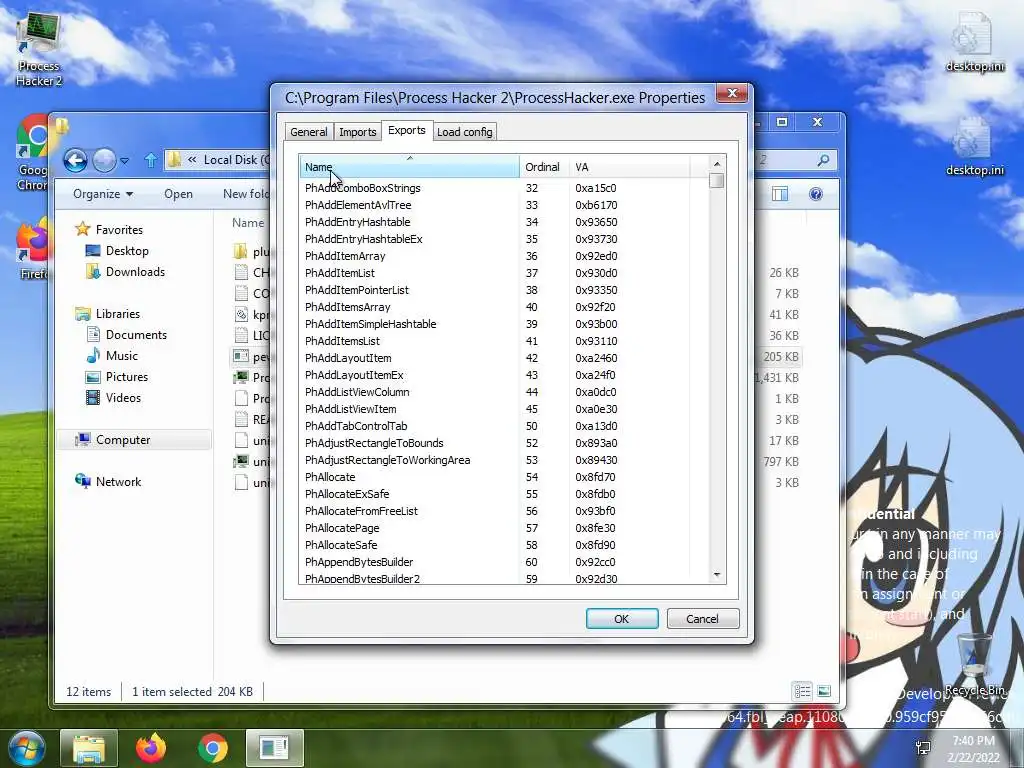Open Google Chrome desktop shortcut icon

[33, 153]
